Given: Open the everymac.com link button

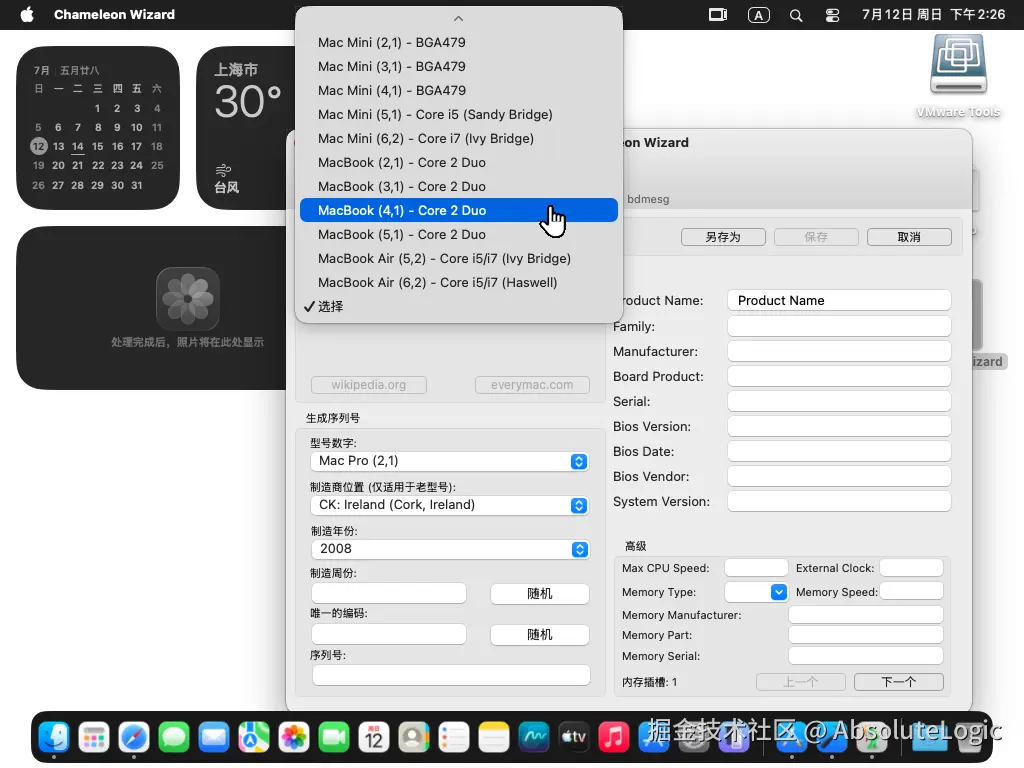Looking at the screenshot, I should [532, 385].
